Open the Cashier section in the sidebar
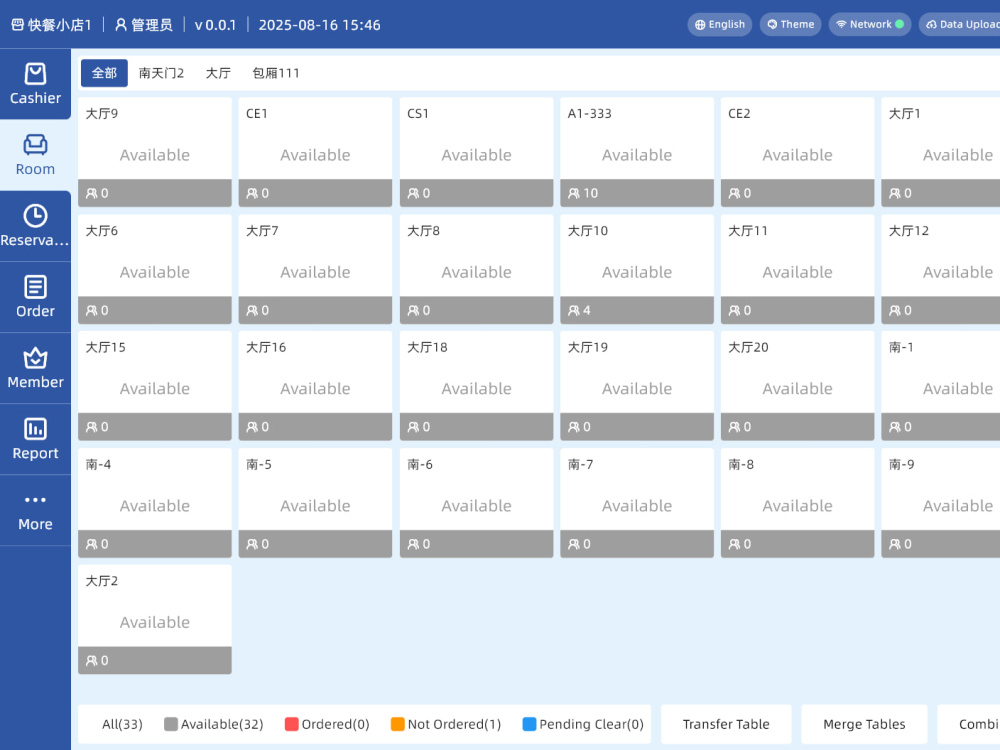The height and width of the screenshot is (750, 1000). point(35,84)
